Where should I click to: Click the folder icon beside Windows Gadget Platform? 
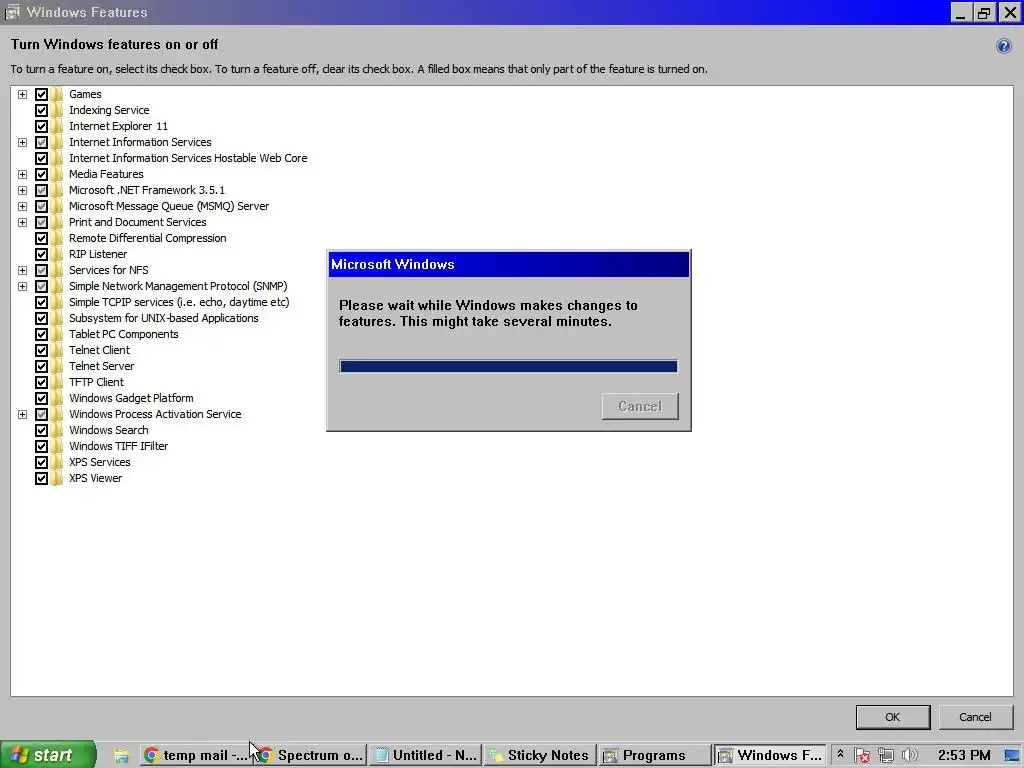(x=57, y=398)
